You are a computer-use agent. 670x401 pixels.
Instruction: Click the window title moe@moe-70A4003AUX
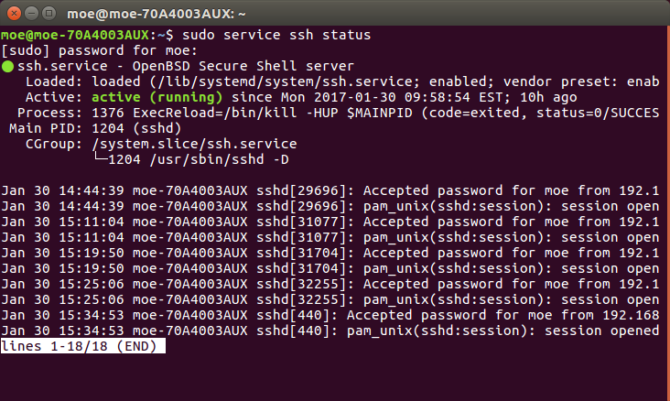point(334,12)
